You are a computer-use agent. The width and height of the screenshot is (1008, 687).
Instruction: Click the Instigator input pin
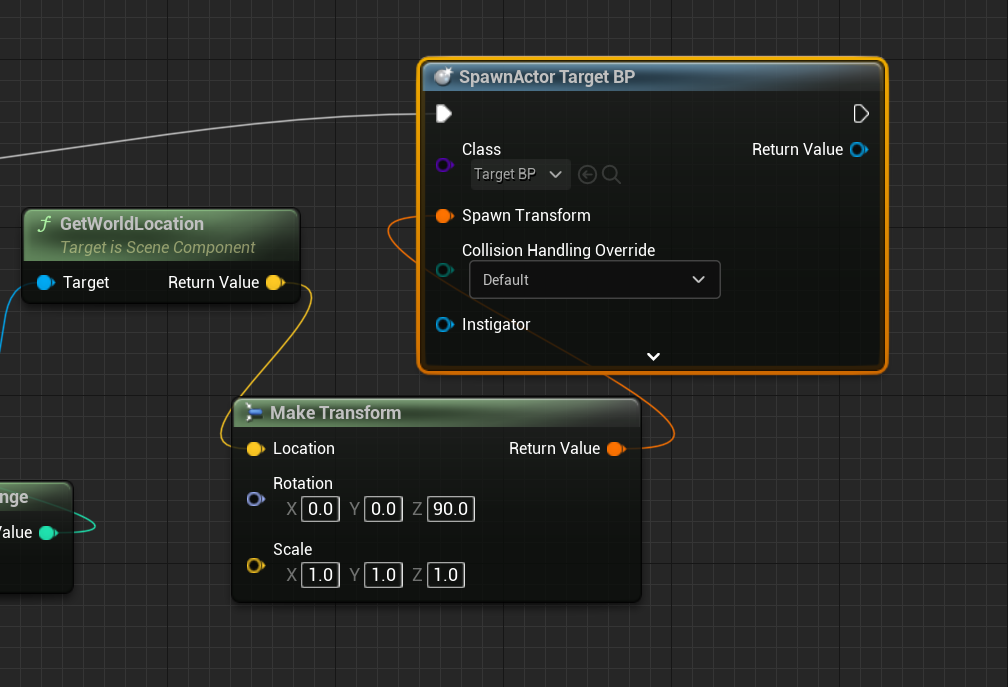(x=445, y=325)
